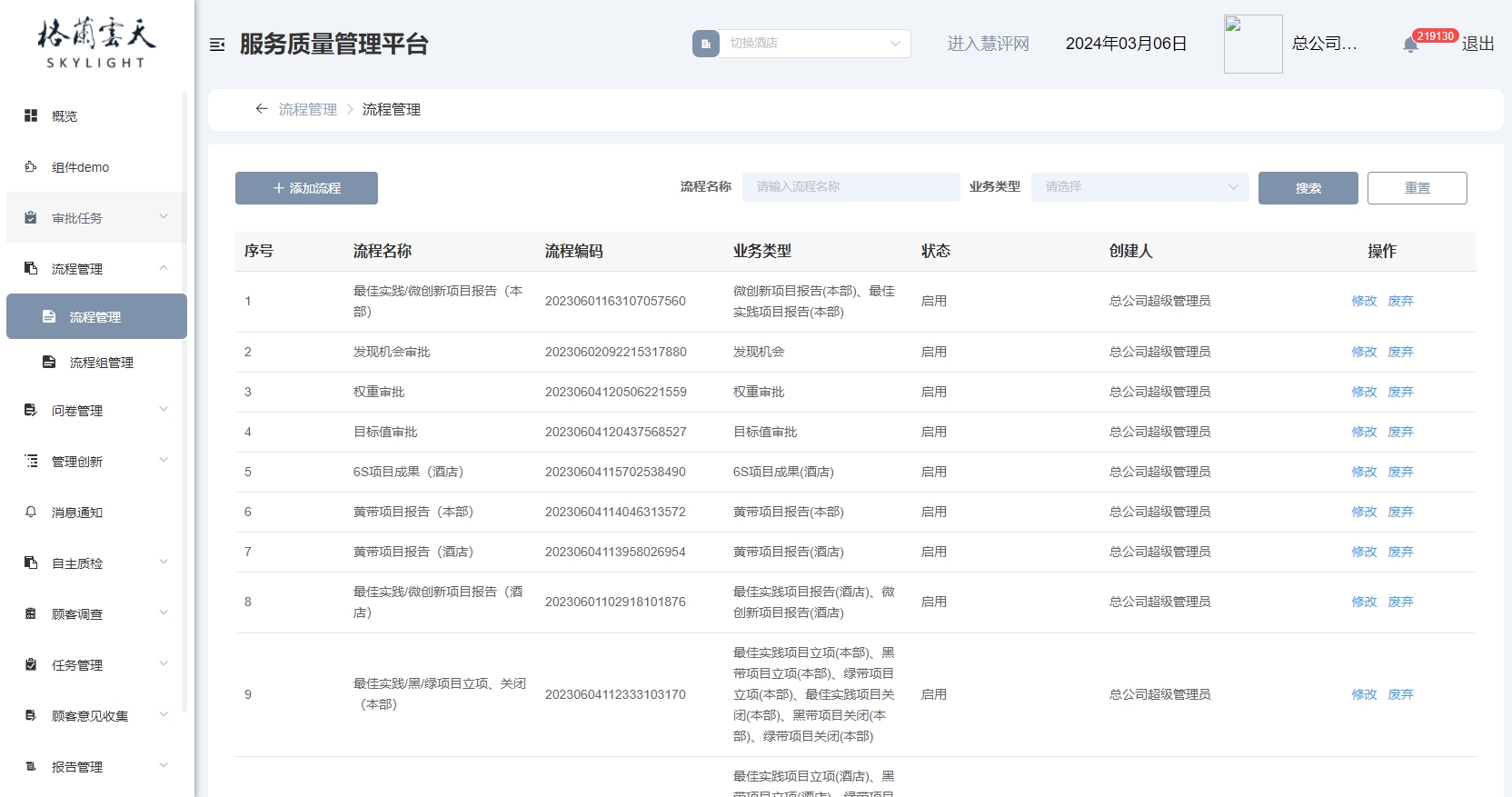Click 流程编码 column header
The height and width of the screenshot is (797, 1512).
coord(574,251)
